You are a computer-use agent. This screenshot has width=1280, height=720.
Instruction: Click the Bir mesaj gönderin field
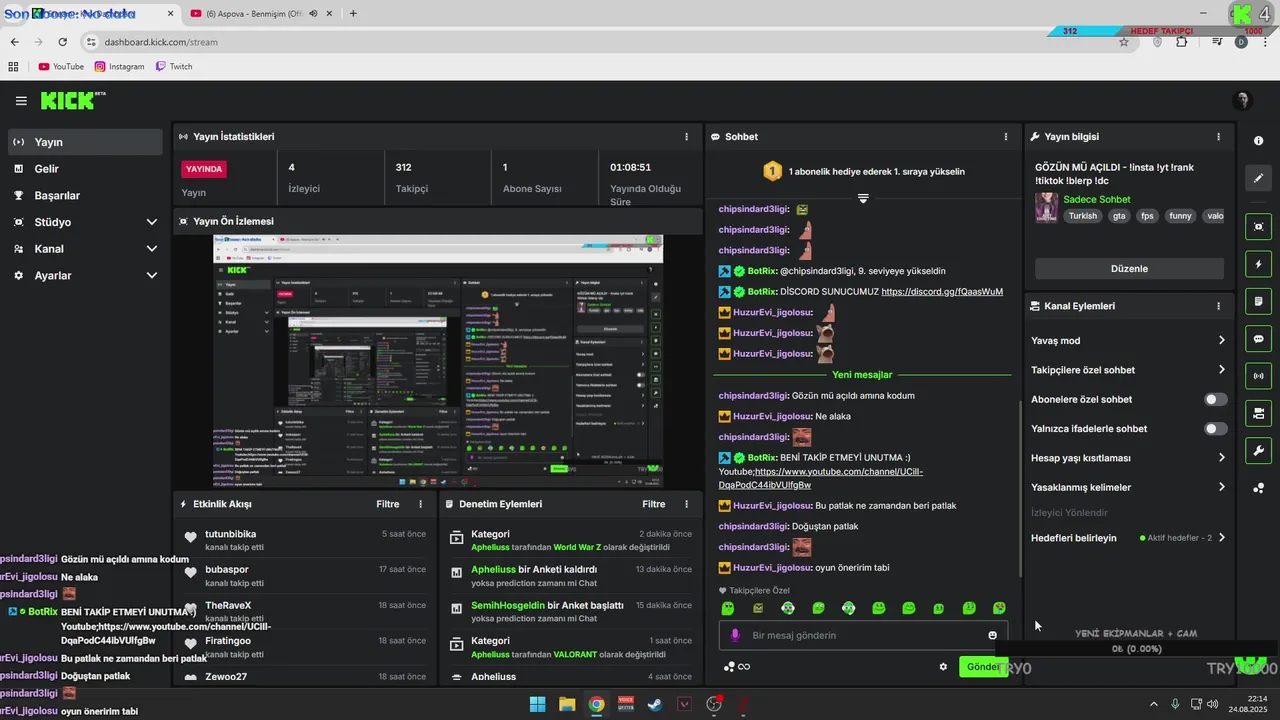pos(863,635)
